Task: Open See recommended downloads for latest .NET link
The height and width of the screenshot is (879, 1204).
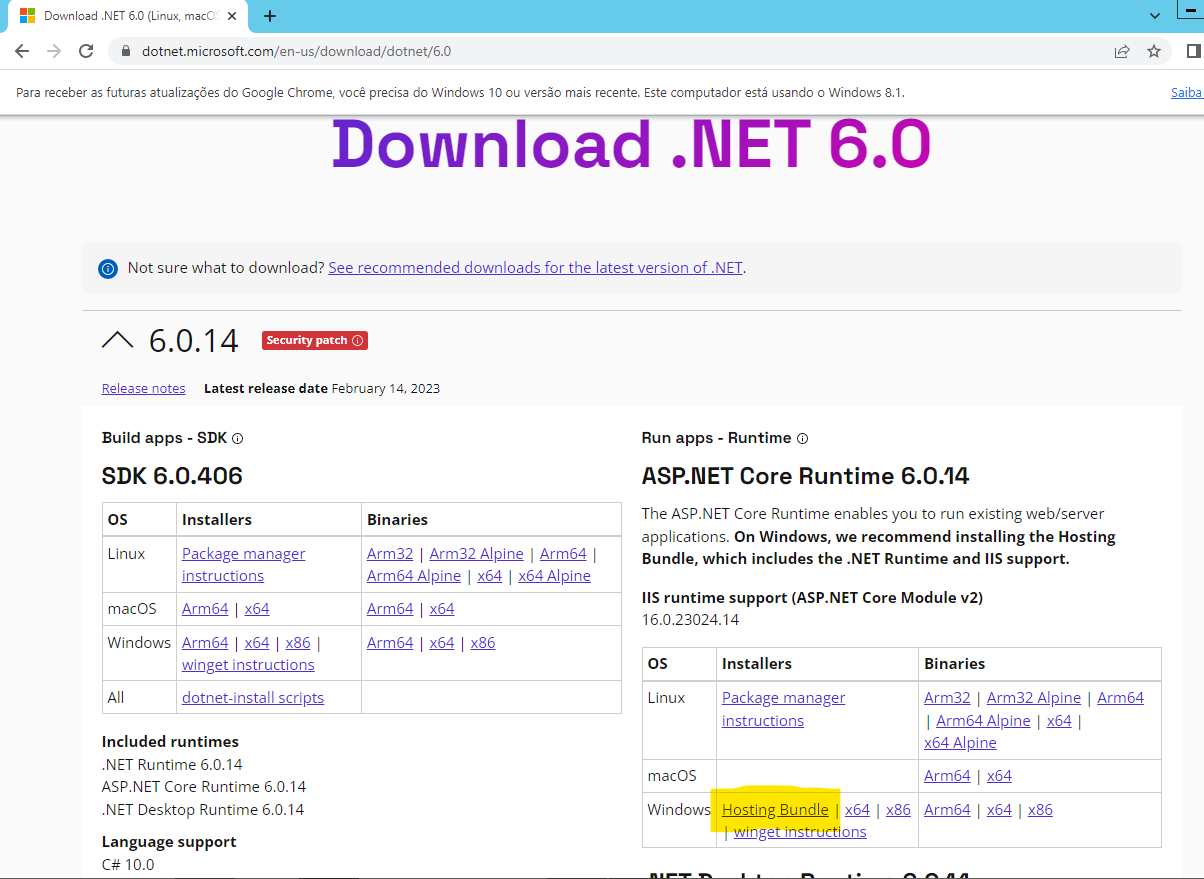Action: 535,268
